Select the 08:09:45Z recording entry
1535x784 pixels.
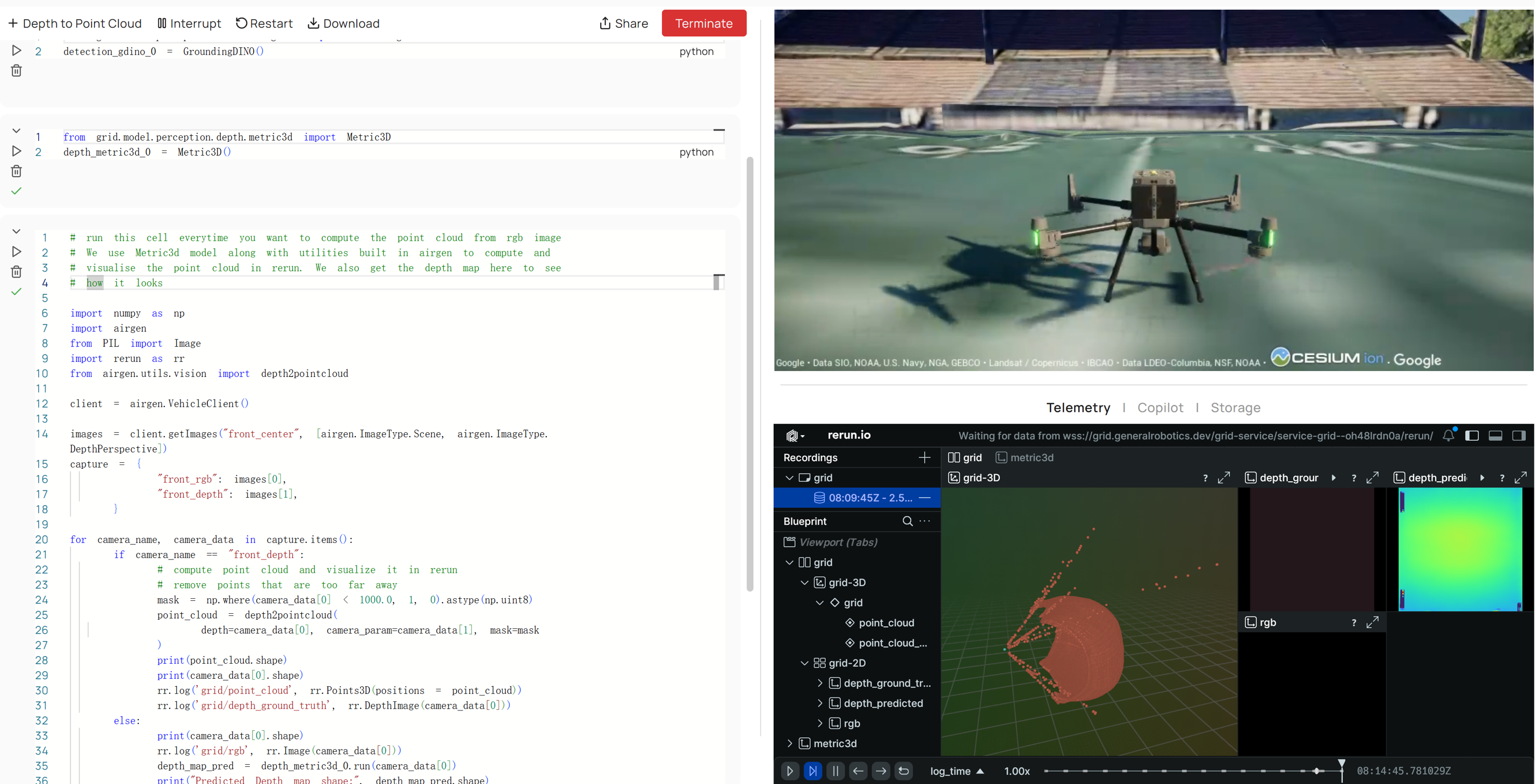coord(869,498)
